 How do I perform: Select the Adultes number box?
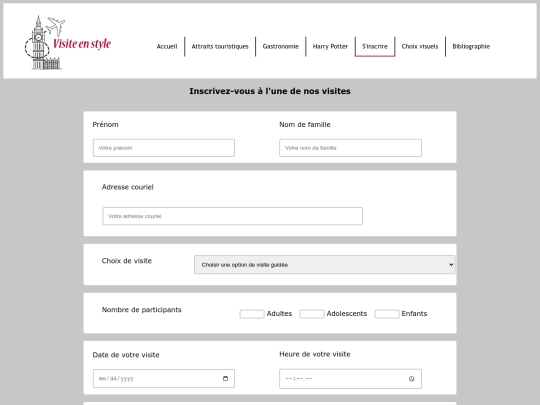pos(252,314)
